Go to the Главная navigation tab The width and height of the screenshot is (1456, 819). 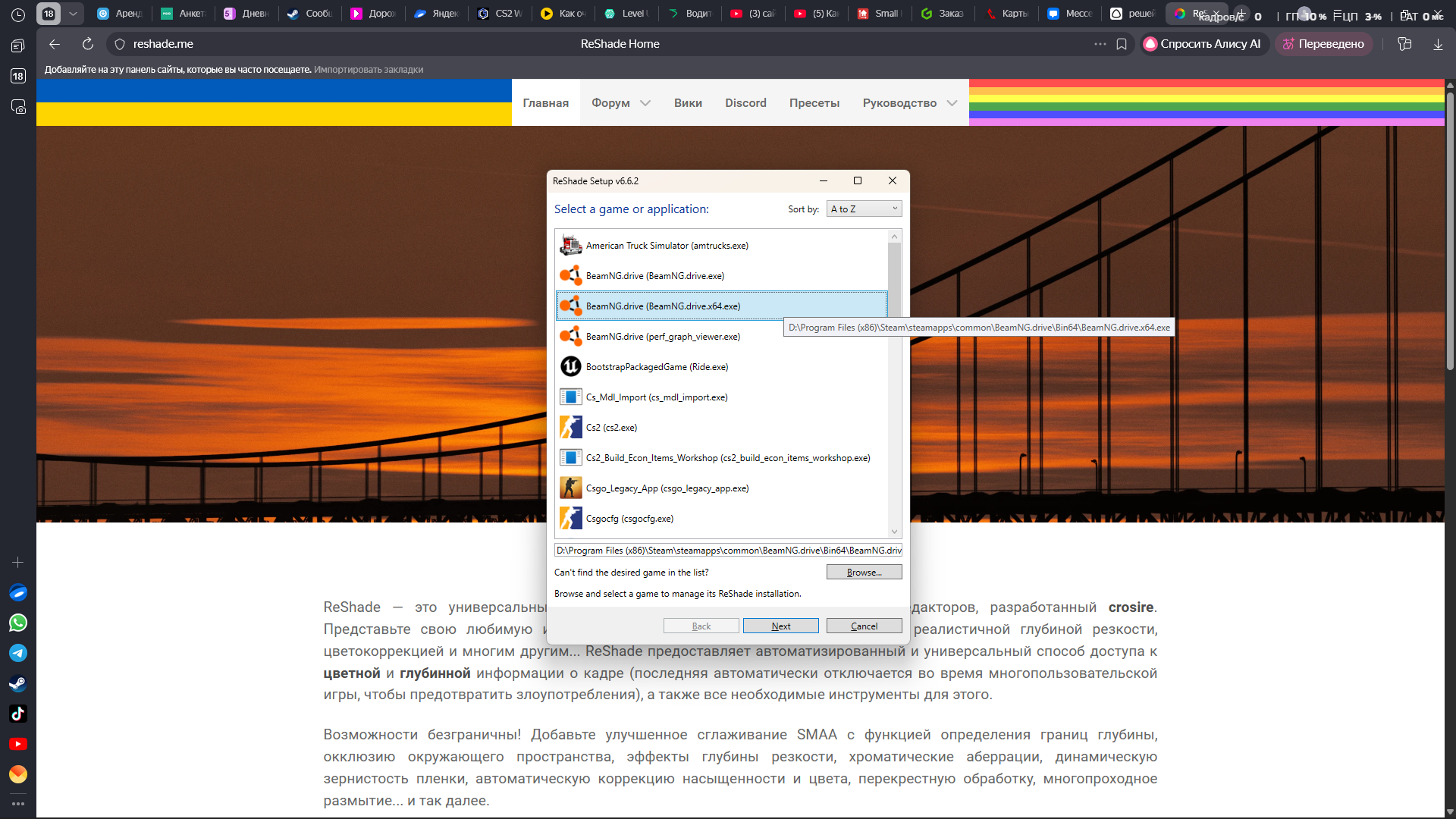[x=545, y=102]
